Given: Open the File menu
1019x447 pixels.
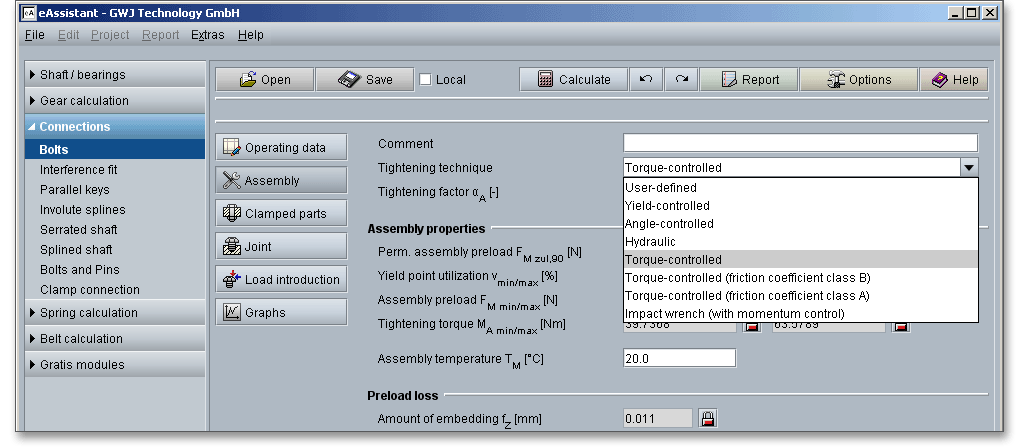Looking at the screenshot, I should 34,35.
